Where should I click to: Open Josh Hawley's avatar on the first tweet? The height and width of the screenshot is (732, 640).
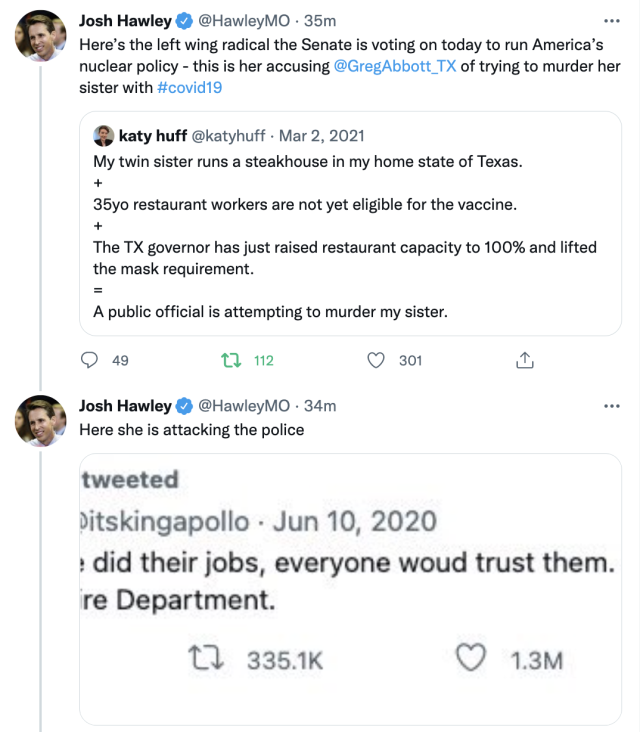click(x=40, y=37)
